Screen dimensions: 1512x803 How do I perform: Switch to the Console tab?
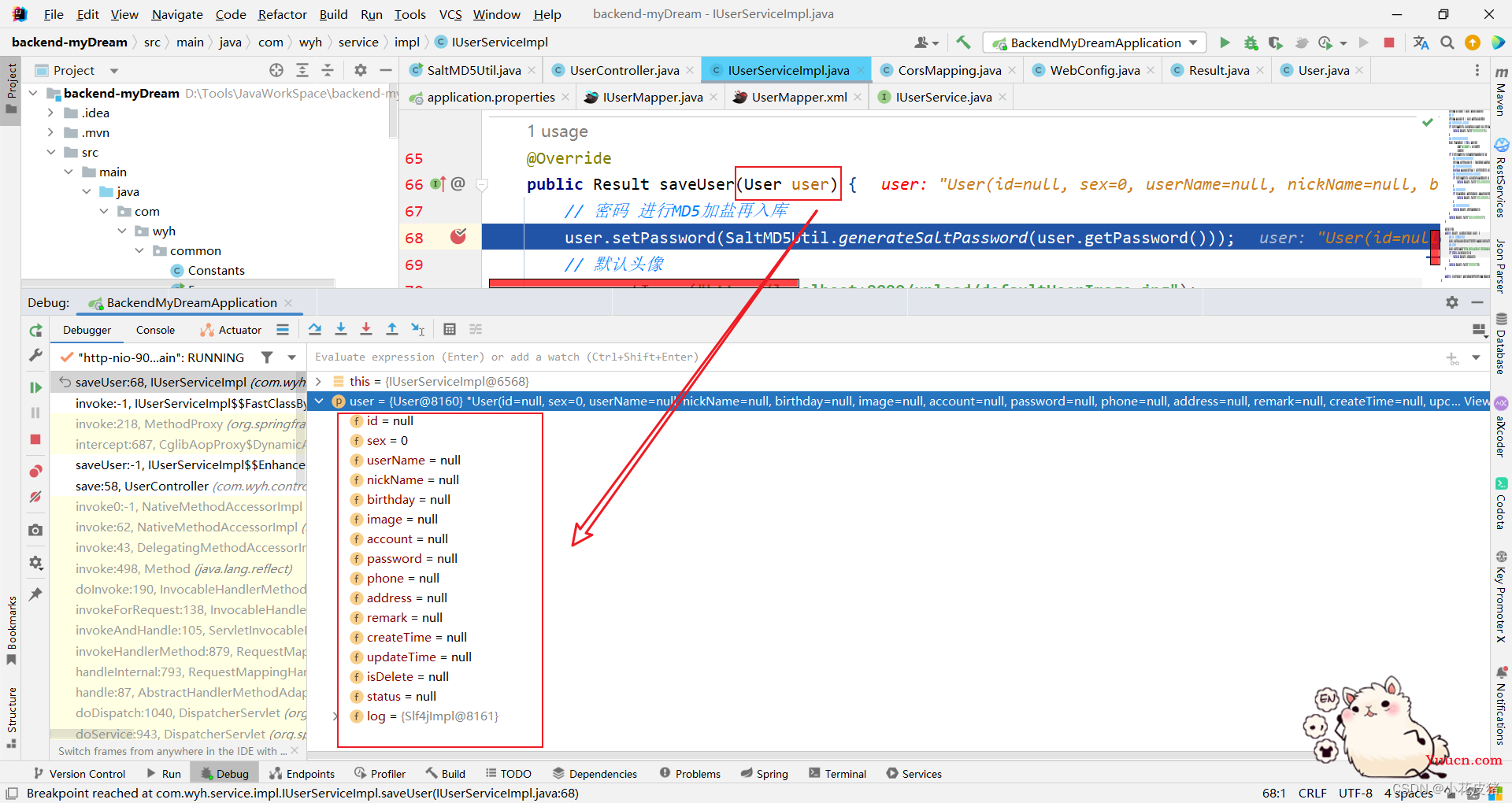[155, 330]
